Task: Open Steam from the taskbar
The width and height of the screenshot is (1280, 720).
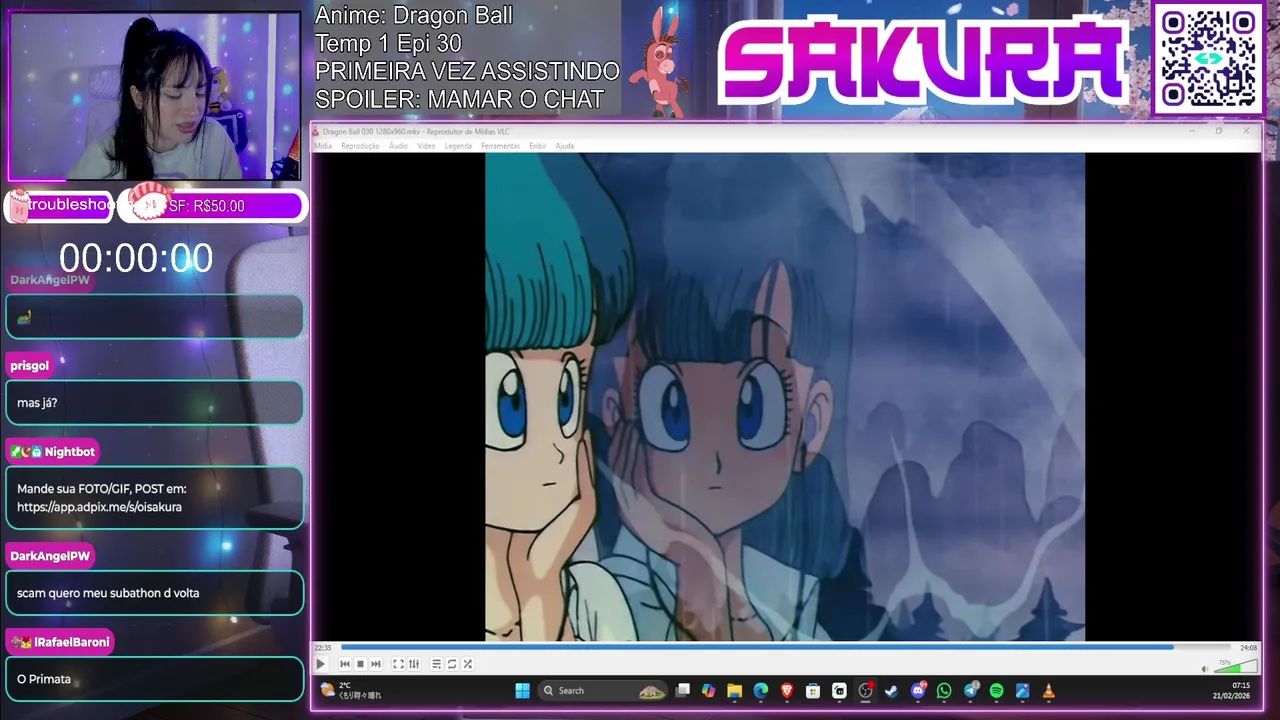Action: coord(892,691)
